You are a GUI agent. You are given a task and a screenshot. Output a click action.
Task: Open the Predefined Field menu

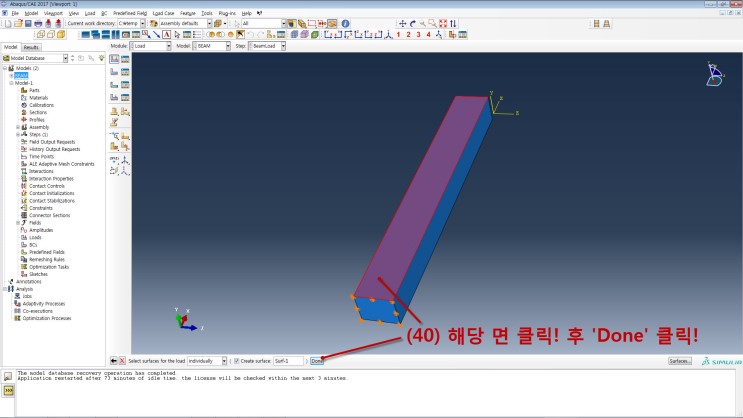click(130, 13)
